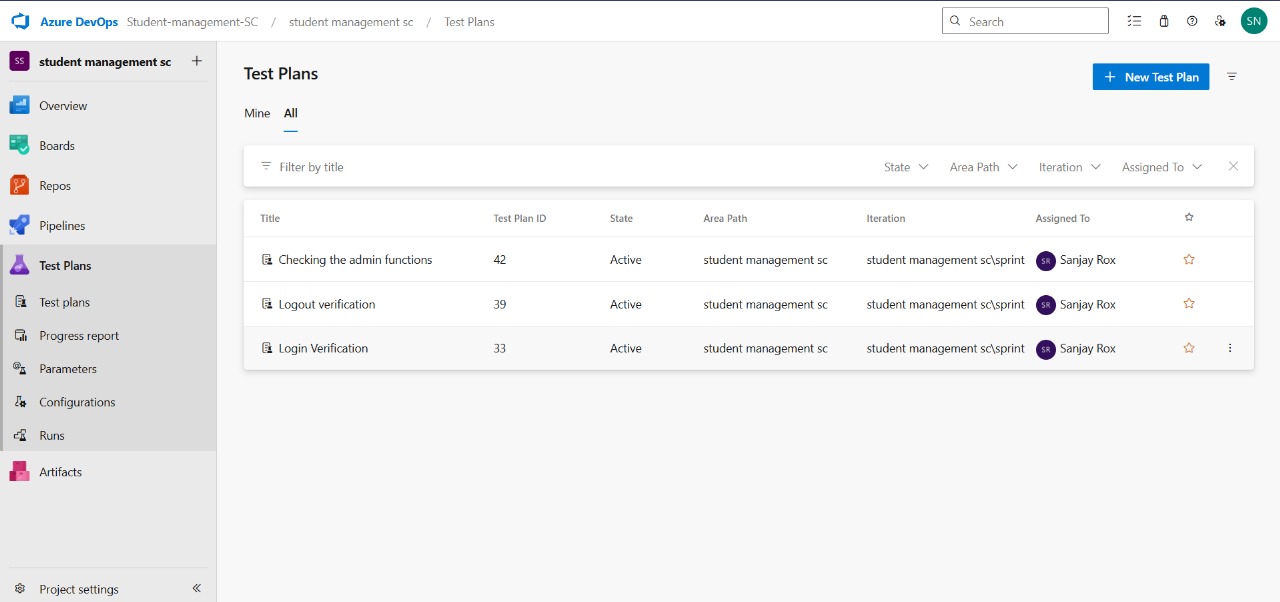Image resolution: width=1280 pixels, height=602 pixels.
Task: Open the Repos hub icon
Action: 20,186
